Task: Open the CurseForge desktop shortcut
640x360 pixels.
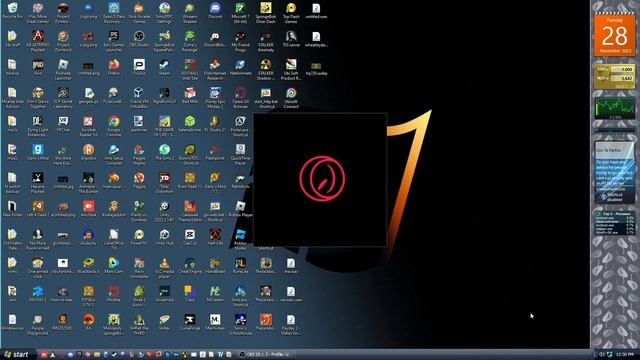Action: pos(190,322)
